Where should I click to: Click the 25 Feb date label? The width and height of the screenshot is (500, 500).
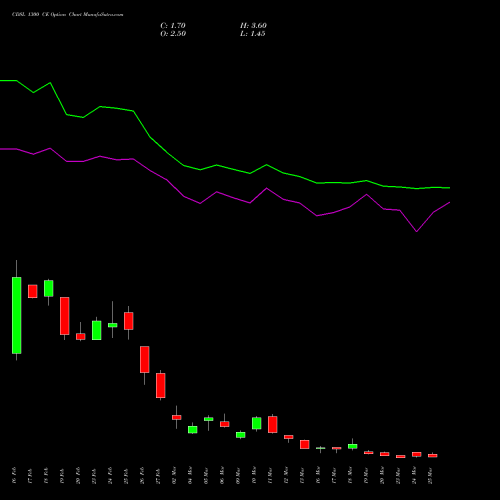[x=126, y=476]
